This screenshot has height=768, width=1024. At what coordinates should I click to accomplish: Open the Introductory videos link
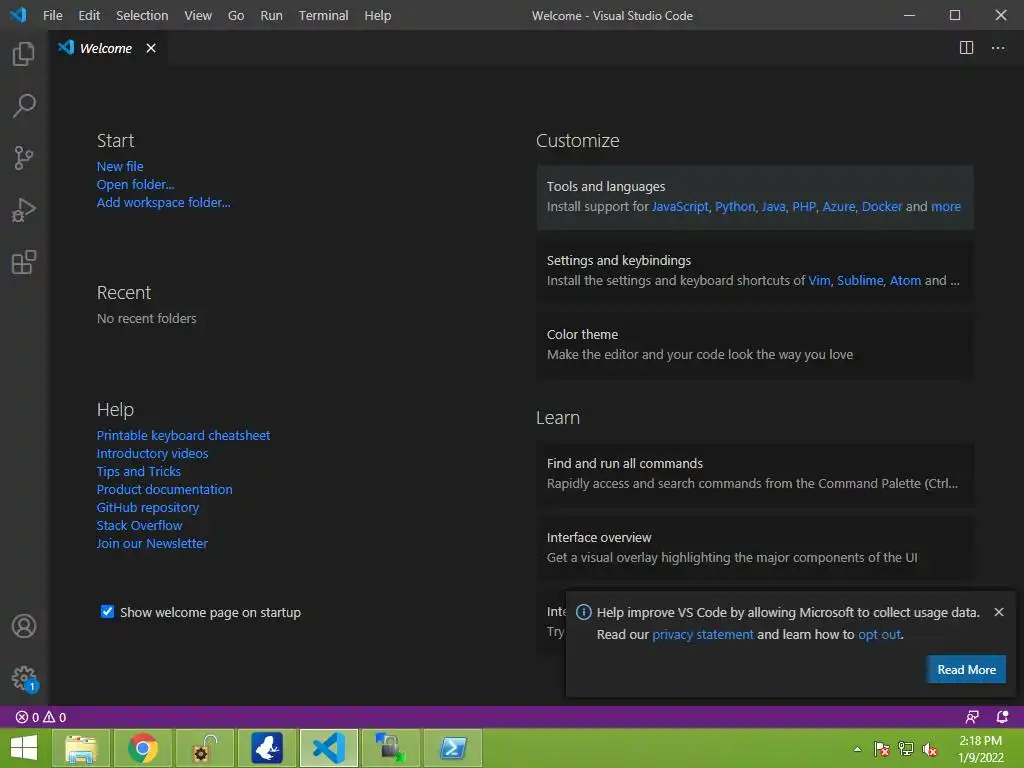[152, 453]
